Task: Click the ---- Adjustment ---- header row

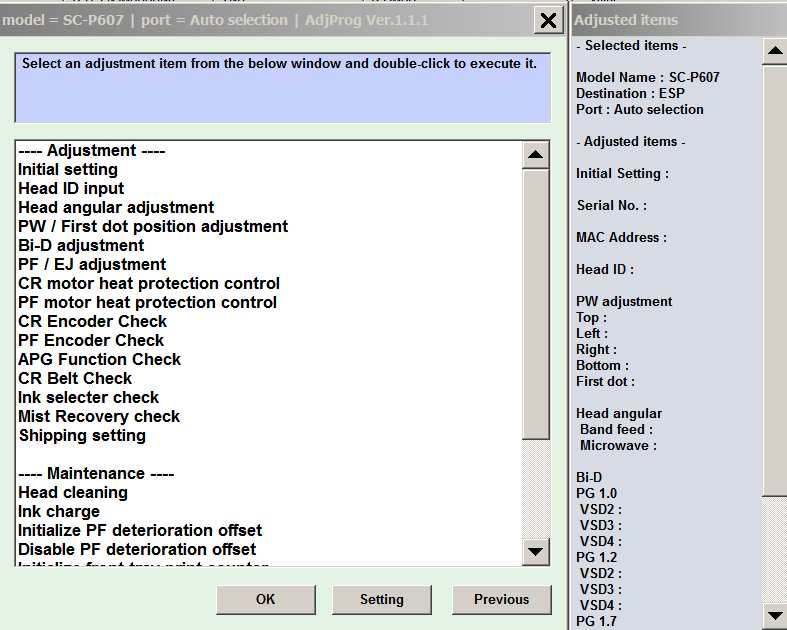Action: click(x=91, y=151)
